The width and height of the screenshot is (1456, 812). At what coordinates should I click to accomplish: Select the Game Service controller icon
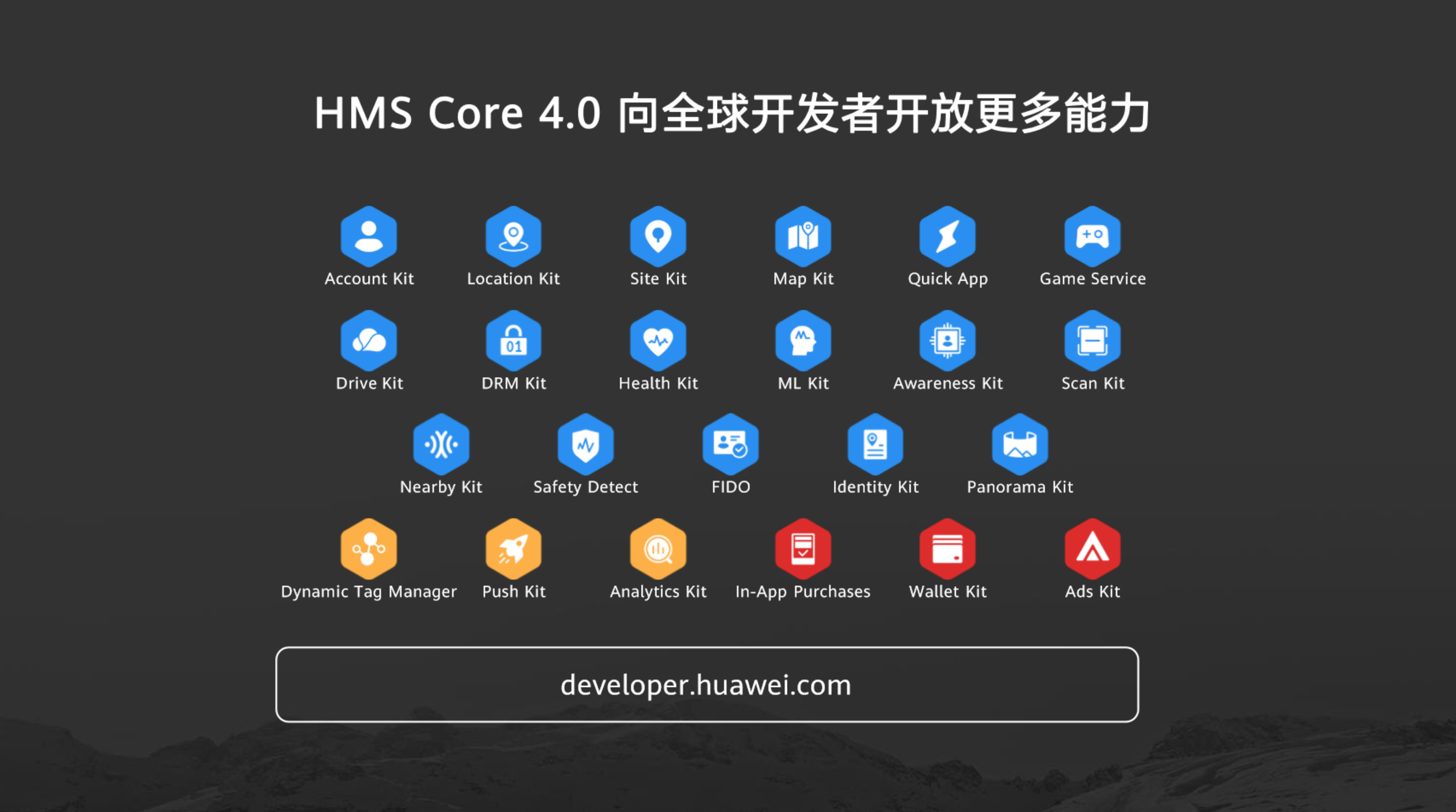click(x=1092, y=236)
